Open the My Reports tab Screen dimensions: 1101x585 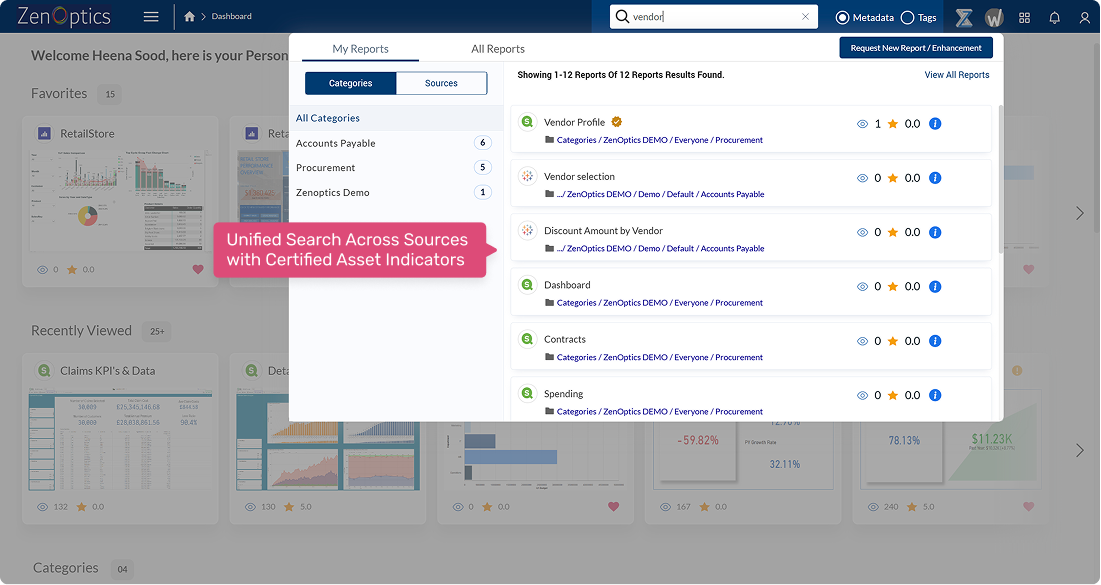click(360, 49)
